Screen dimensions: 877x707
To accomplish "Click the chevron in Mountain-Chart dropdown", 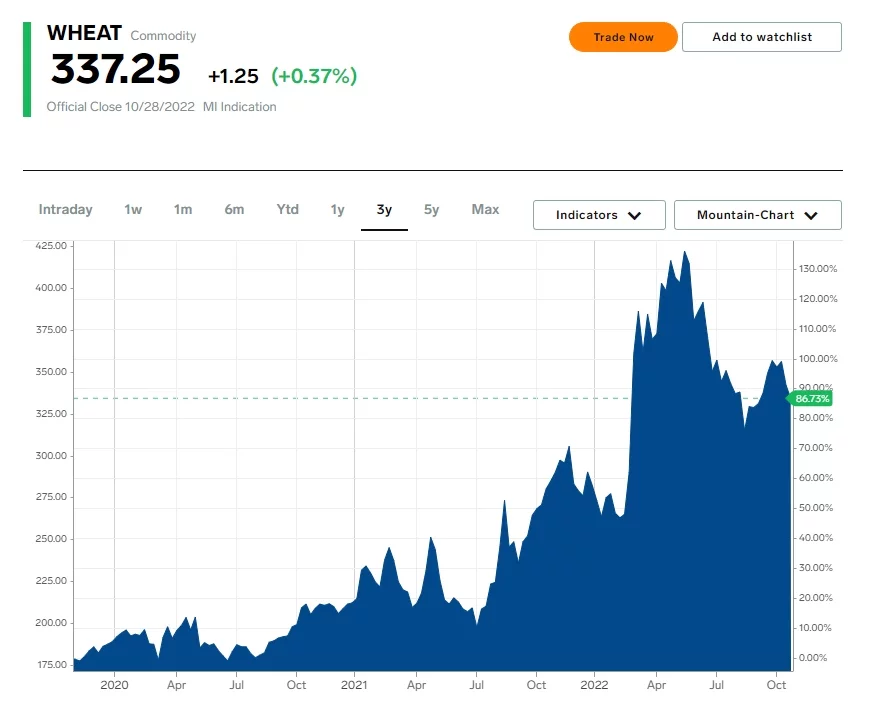I will [x=811, y=216].
